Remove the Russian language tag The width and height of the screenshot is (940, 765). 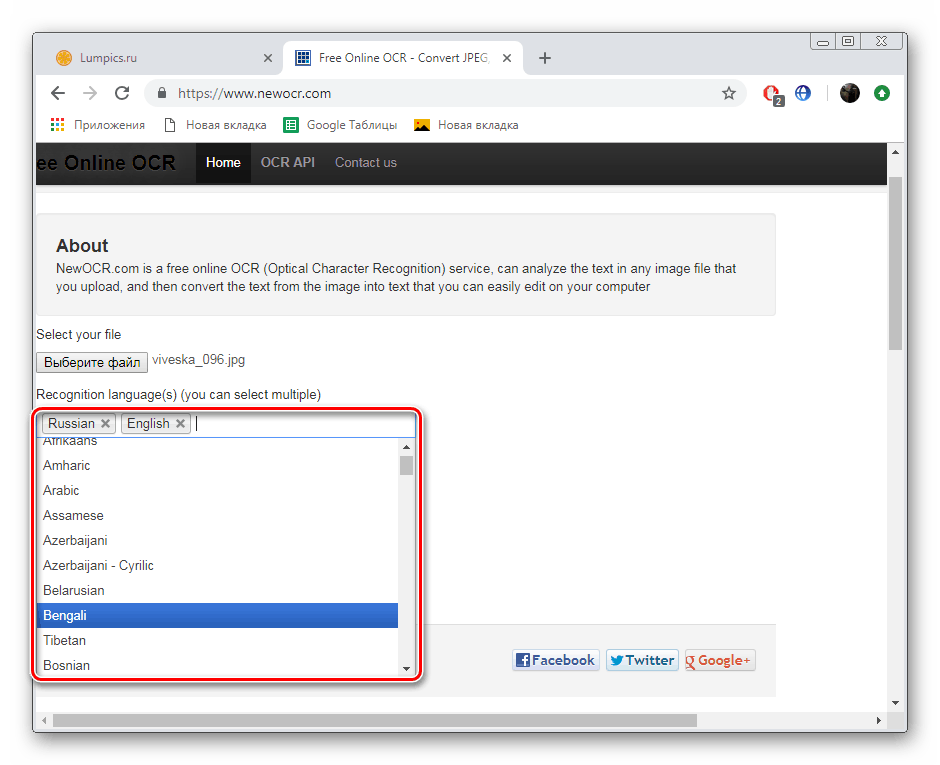click(106, 423)
